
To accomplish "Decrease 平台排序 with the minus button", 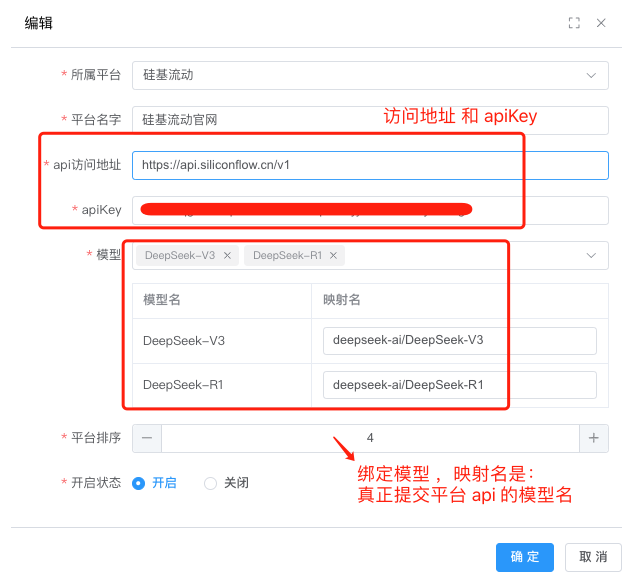I will tap(147, 438).
